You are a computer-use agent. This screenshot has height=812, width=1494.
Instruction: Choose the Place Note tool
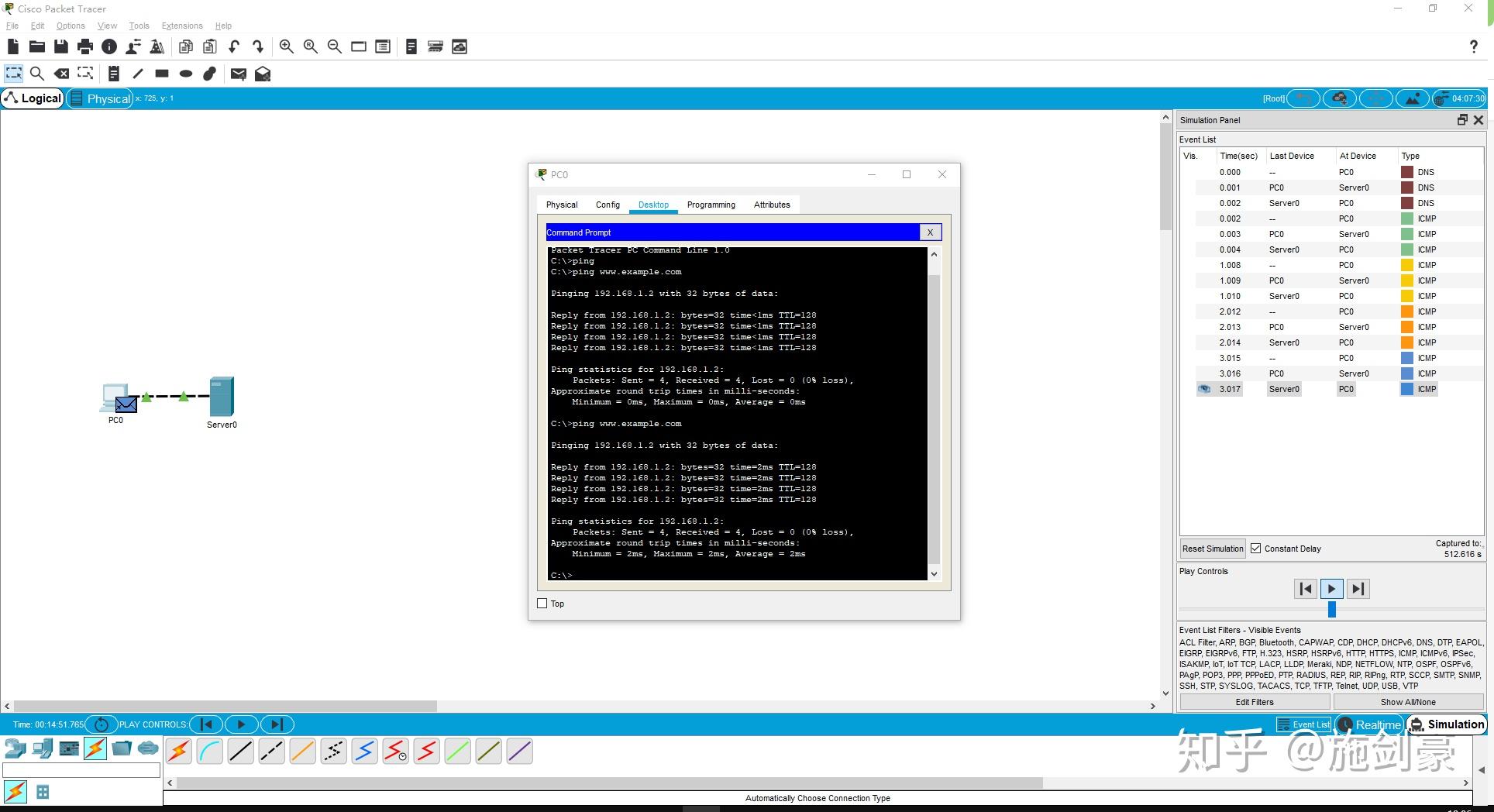click(114, 74)
